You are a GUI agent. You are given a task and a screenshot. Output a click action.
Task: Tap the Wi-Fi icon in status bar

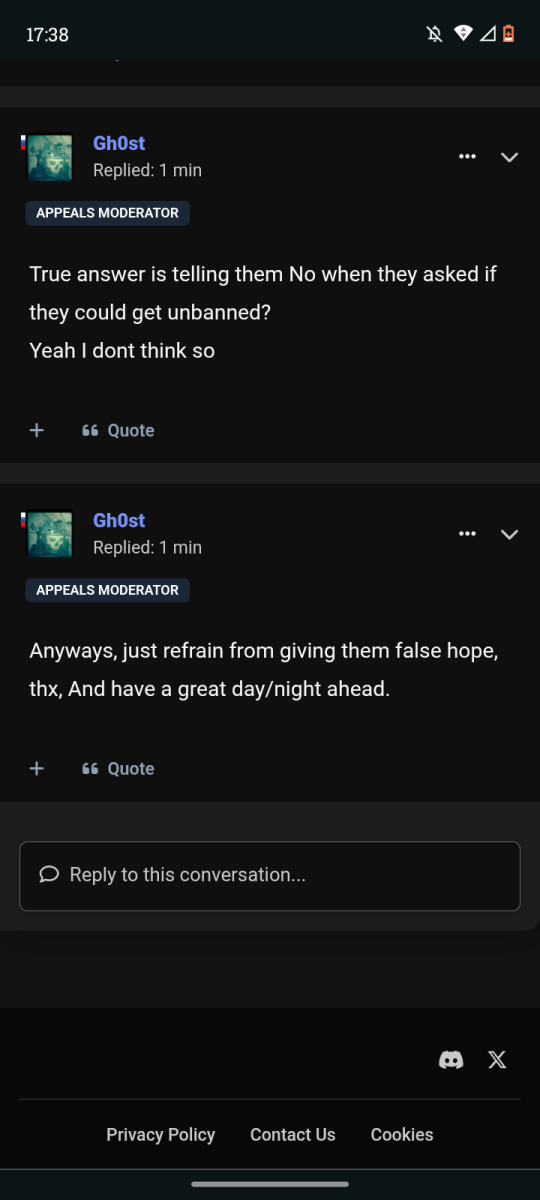(x=462, y=34)
